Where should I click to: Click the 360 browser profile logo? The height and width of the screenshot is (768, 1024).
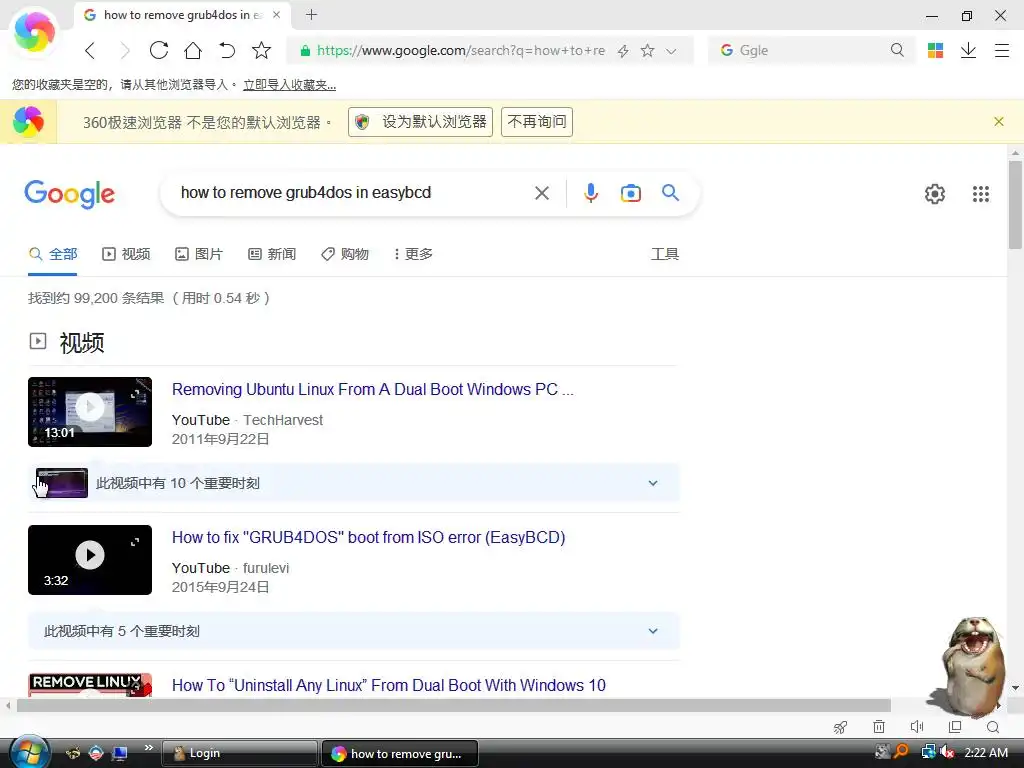[x=35, y=31]
